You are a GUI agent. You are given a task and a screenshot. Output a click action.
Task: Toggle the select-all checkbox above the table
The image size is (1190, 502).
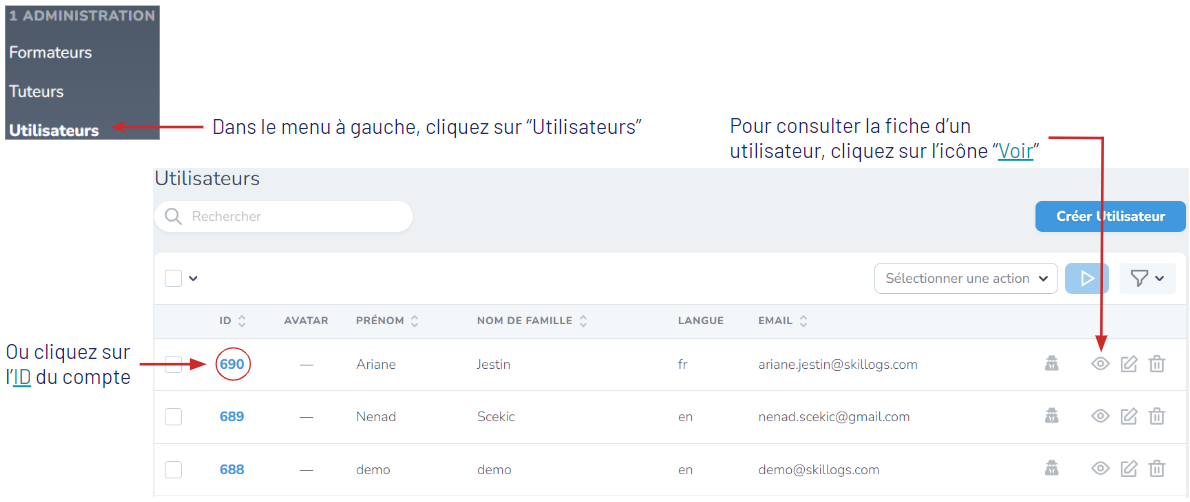[x=174, y=279]
